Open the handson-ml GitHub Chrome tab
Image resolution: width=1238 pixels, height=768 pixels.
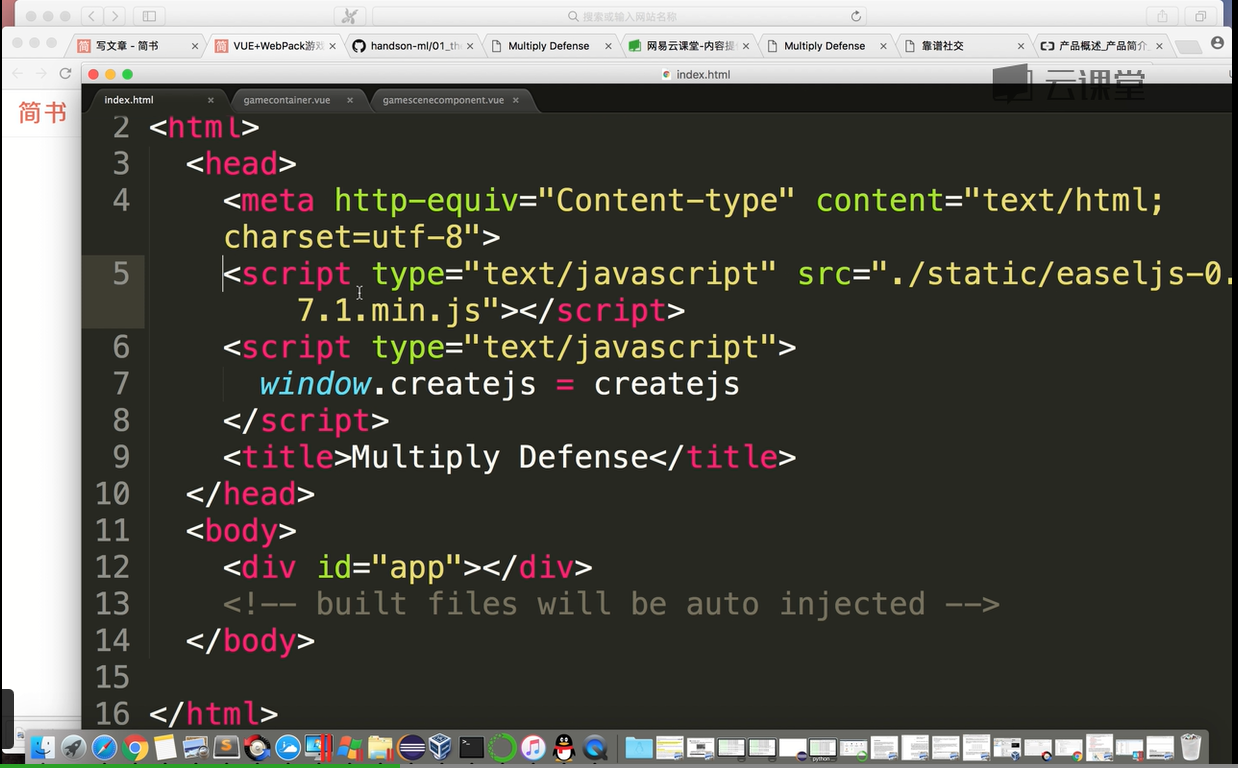(x=410, y=46)
